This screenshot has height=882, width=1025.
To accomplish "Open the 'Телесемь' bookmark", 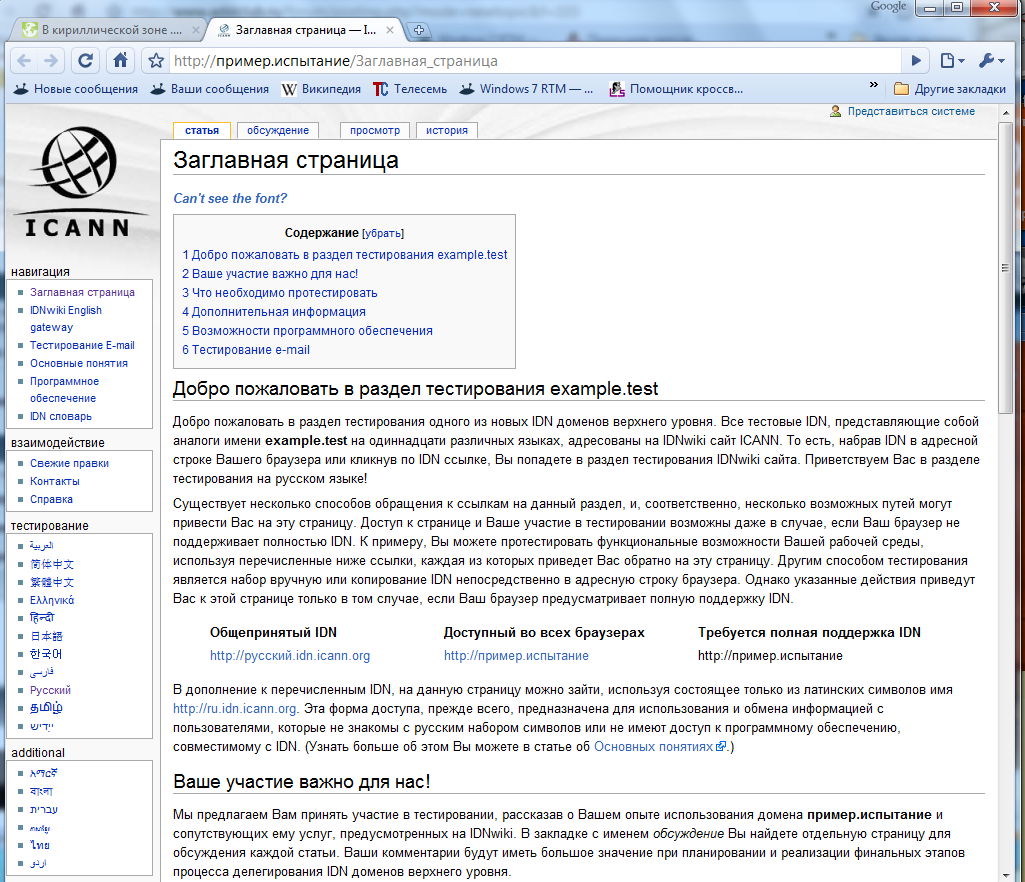I will tap(410, 89).
